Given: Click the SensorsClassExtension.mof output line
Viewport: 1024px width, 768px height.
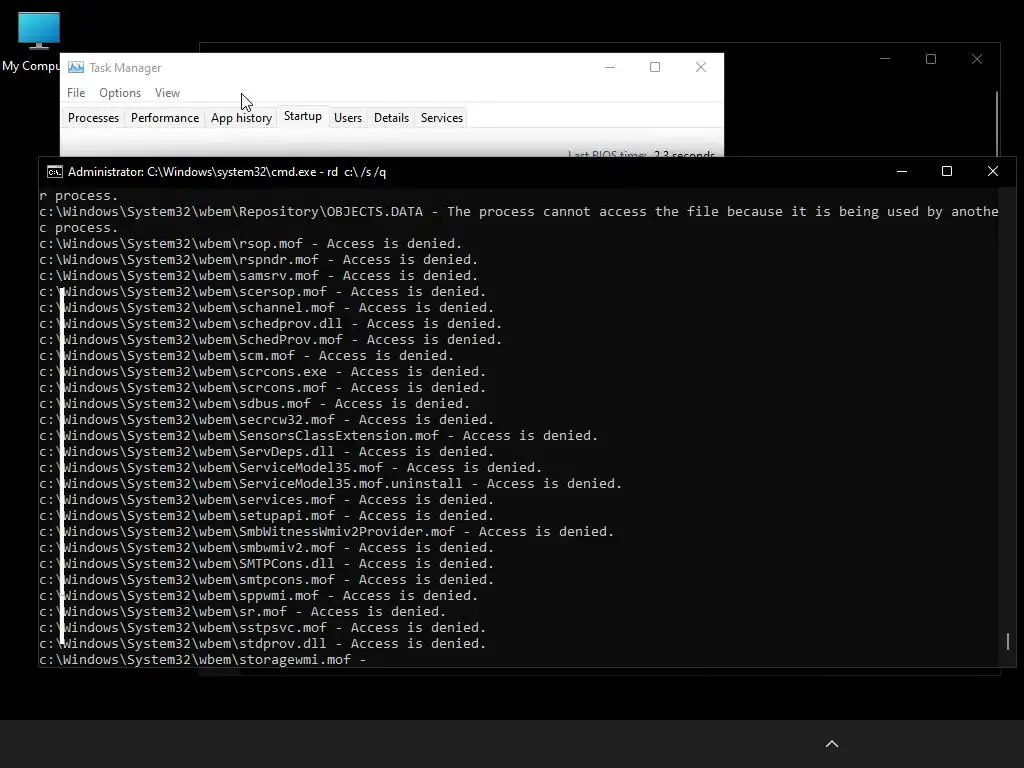Looking at the screenshot, I should [319, 436].
